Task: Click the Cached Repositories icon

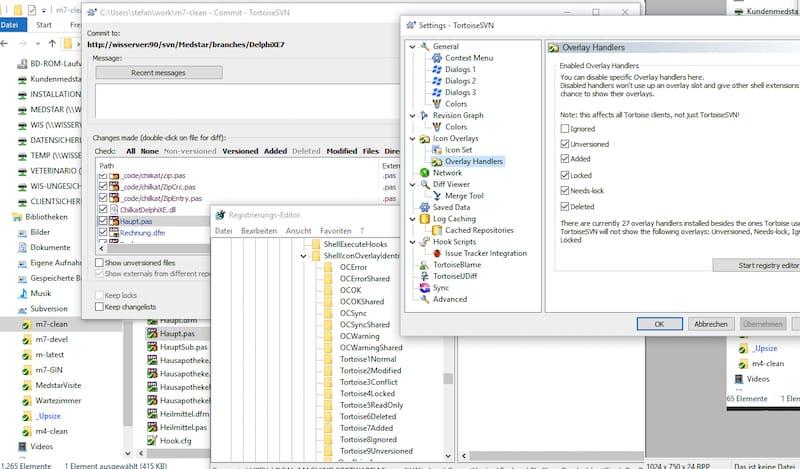Action: pos(437,230)
